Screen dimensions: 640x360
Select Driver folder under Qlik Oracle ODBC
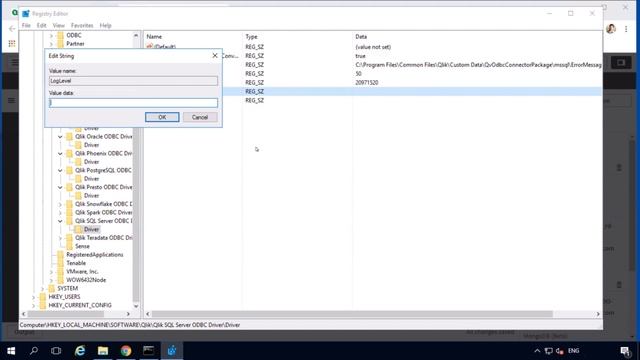(91, 145)
